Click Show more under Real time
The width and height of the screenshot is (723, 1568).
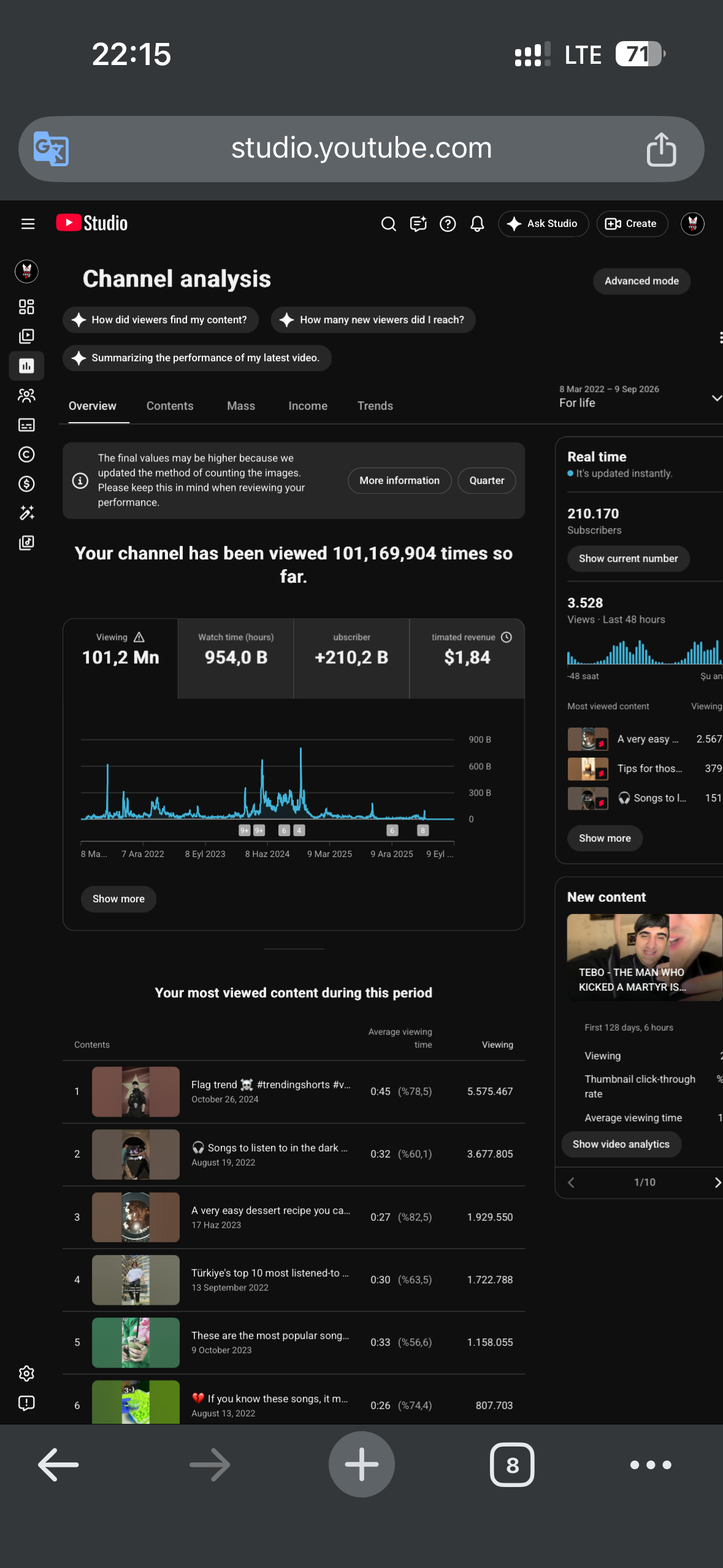tap(605, 838)
